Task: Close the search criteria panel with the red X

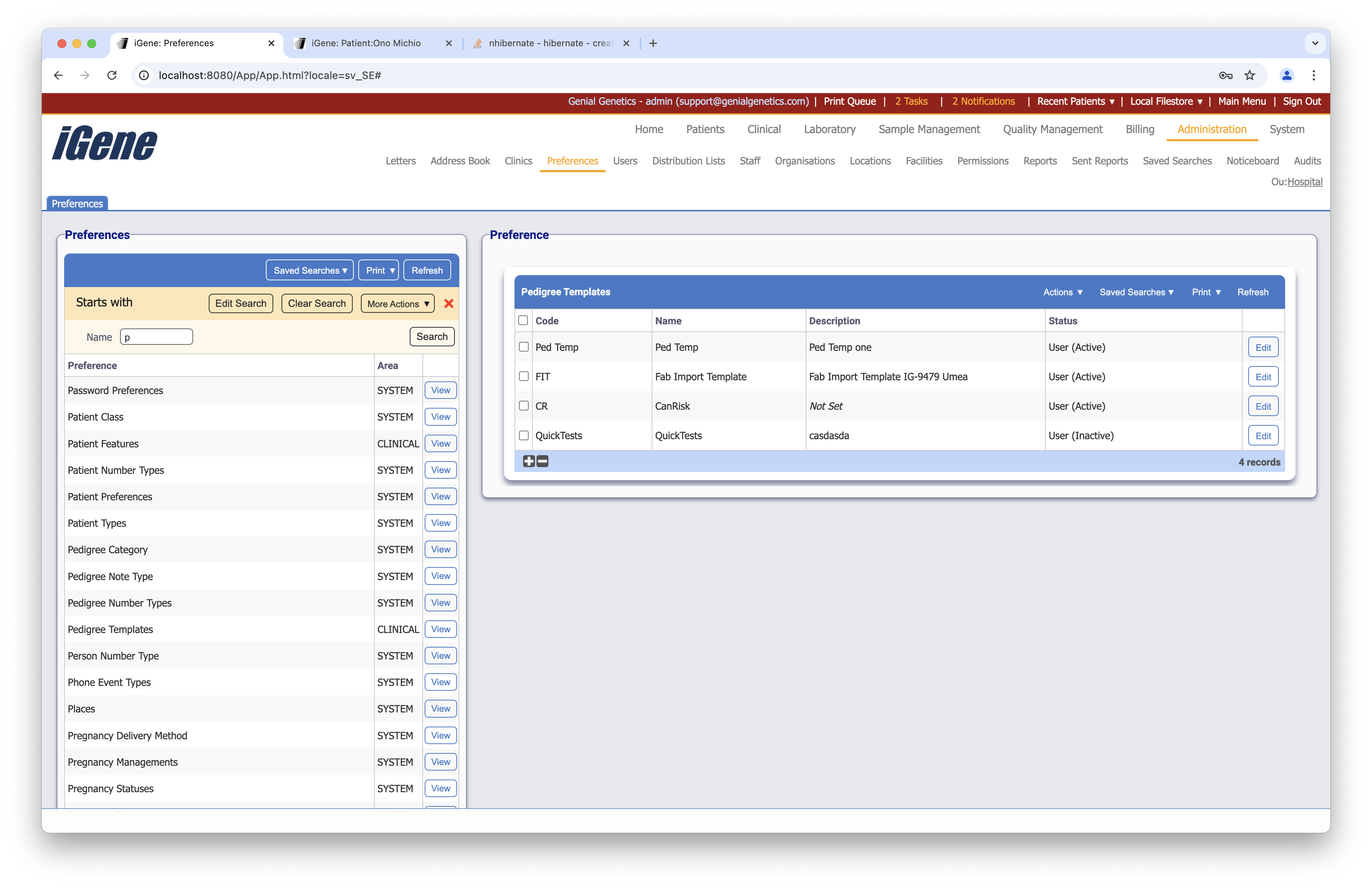Action: coord(449,303)
